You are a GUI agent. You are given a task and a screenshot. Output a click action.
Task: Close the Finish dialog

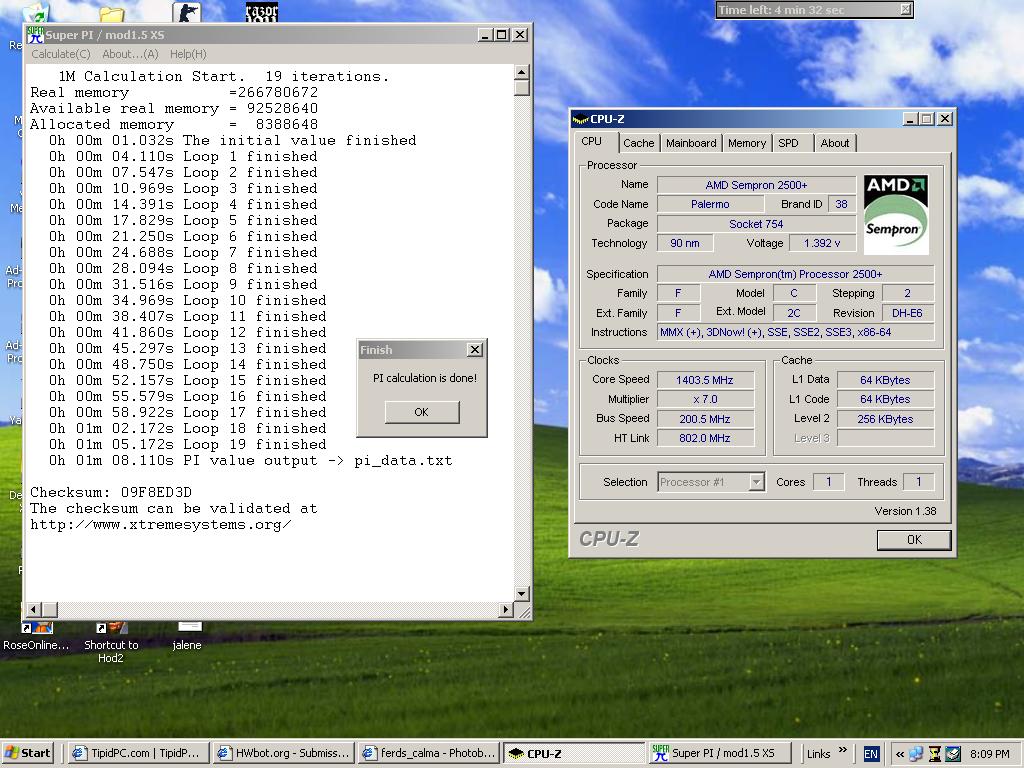click(475, 349)
